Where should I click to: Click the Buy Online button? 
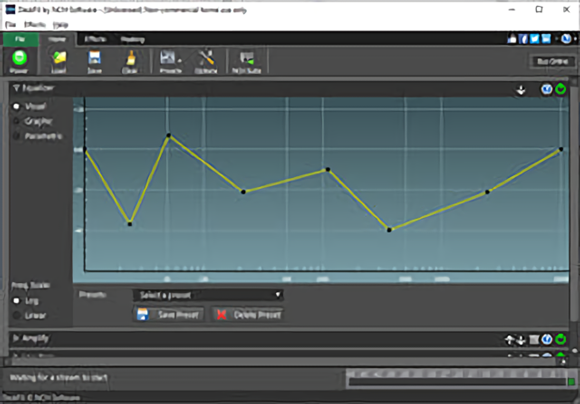[x=553, y=61]
